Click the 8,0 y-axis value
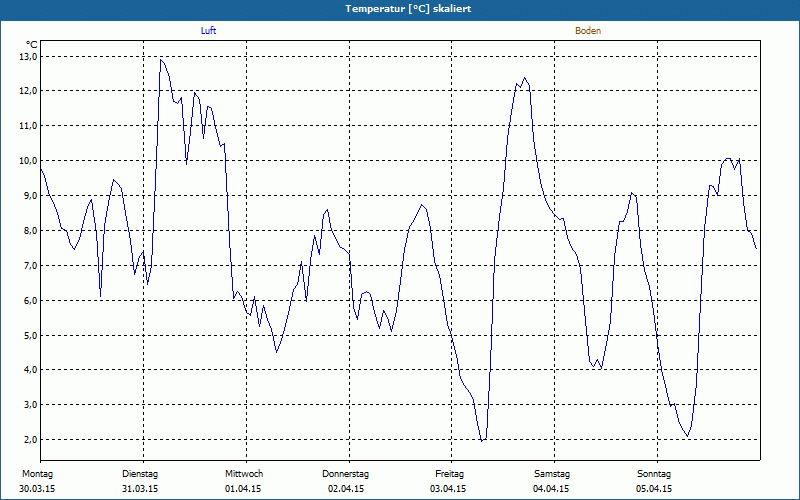800x500 pixels. (31, 231)
